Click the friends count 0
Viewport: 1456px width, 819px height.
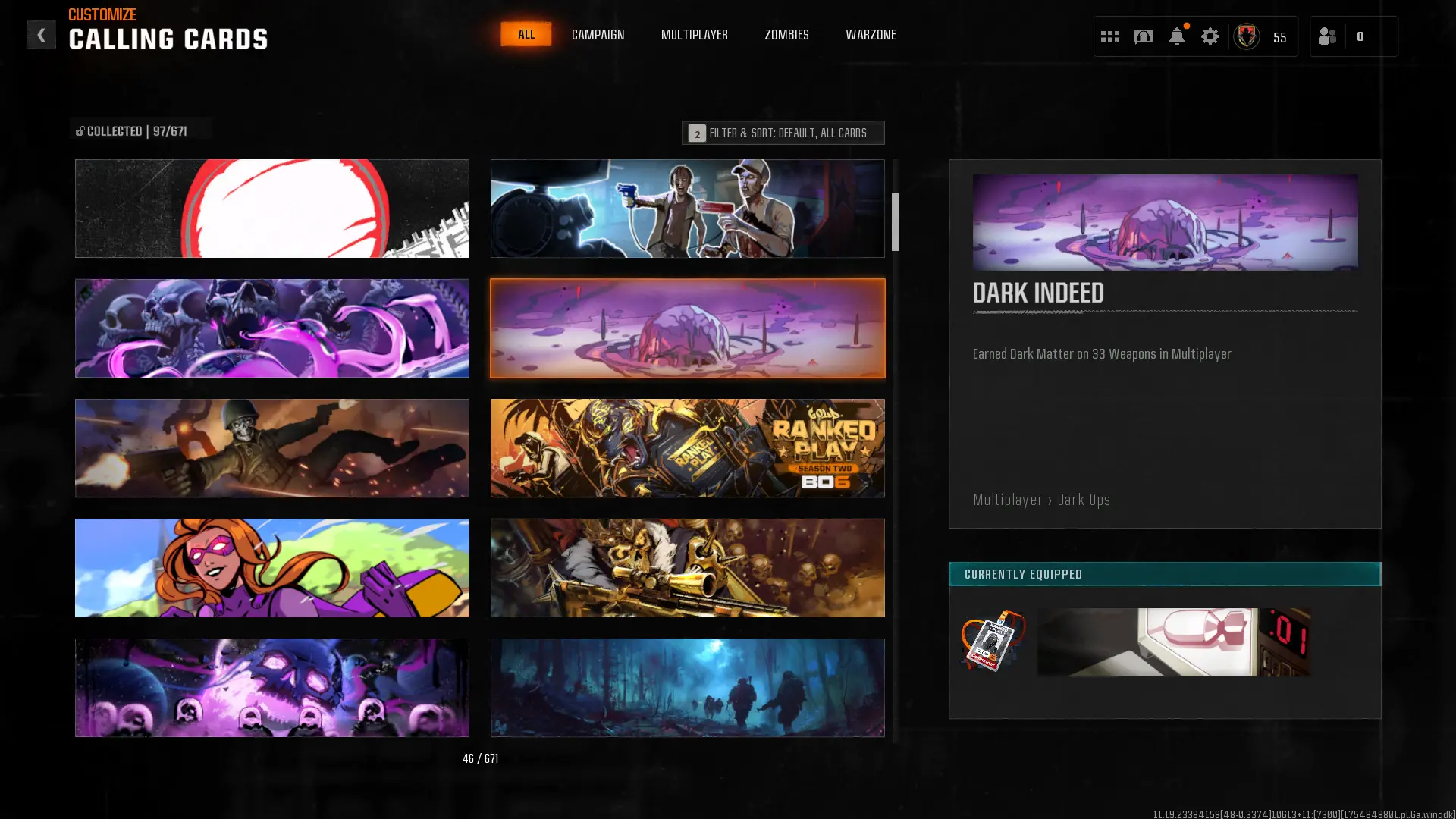(x=1360, y=37)
